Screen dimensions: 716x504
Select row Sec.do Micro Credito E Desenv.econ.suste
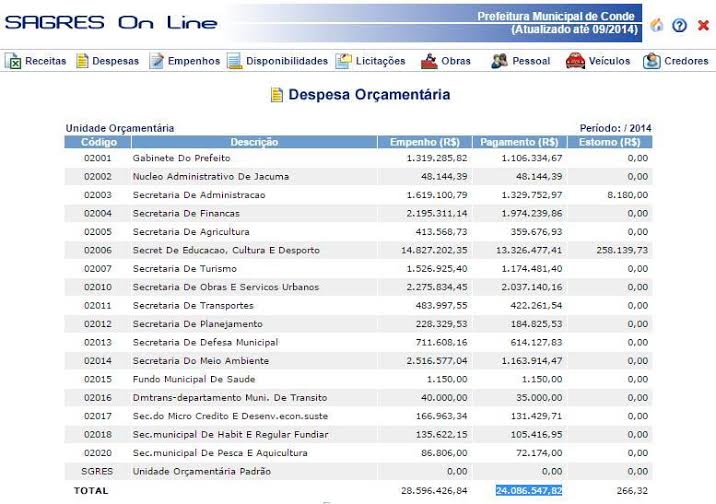tap(358, 416)
